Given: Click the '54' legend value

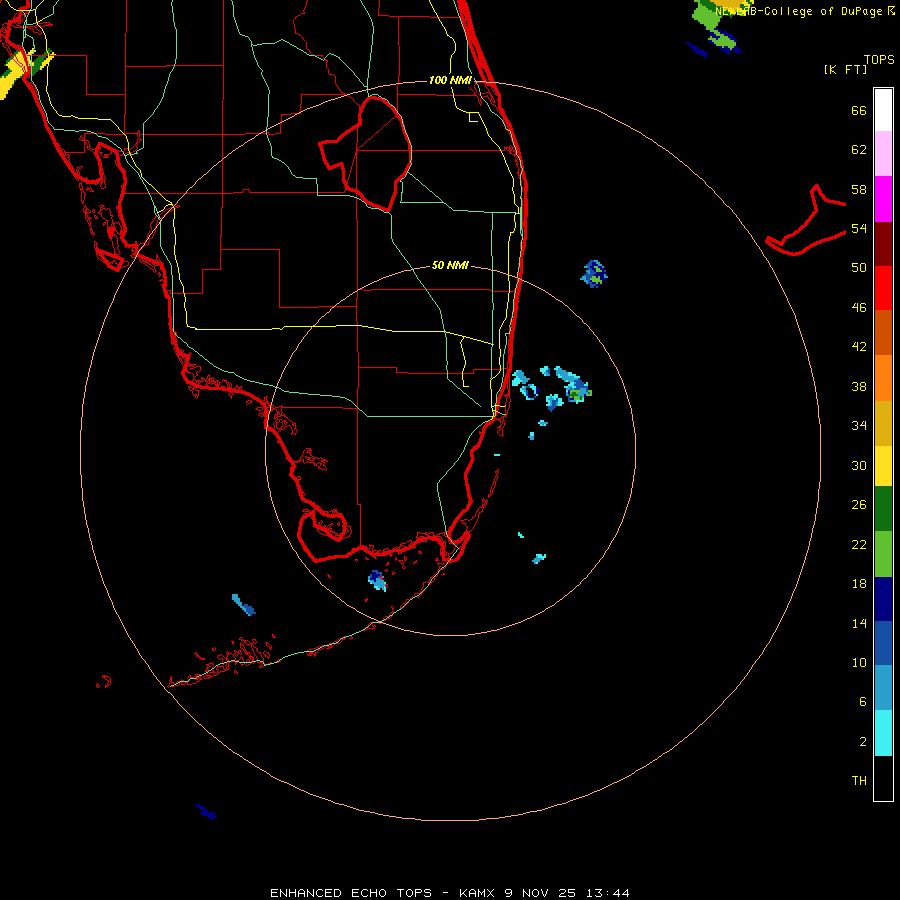Looking at the screenshot, I should (859, 228).
